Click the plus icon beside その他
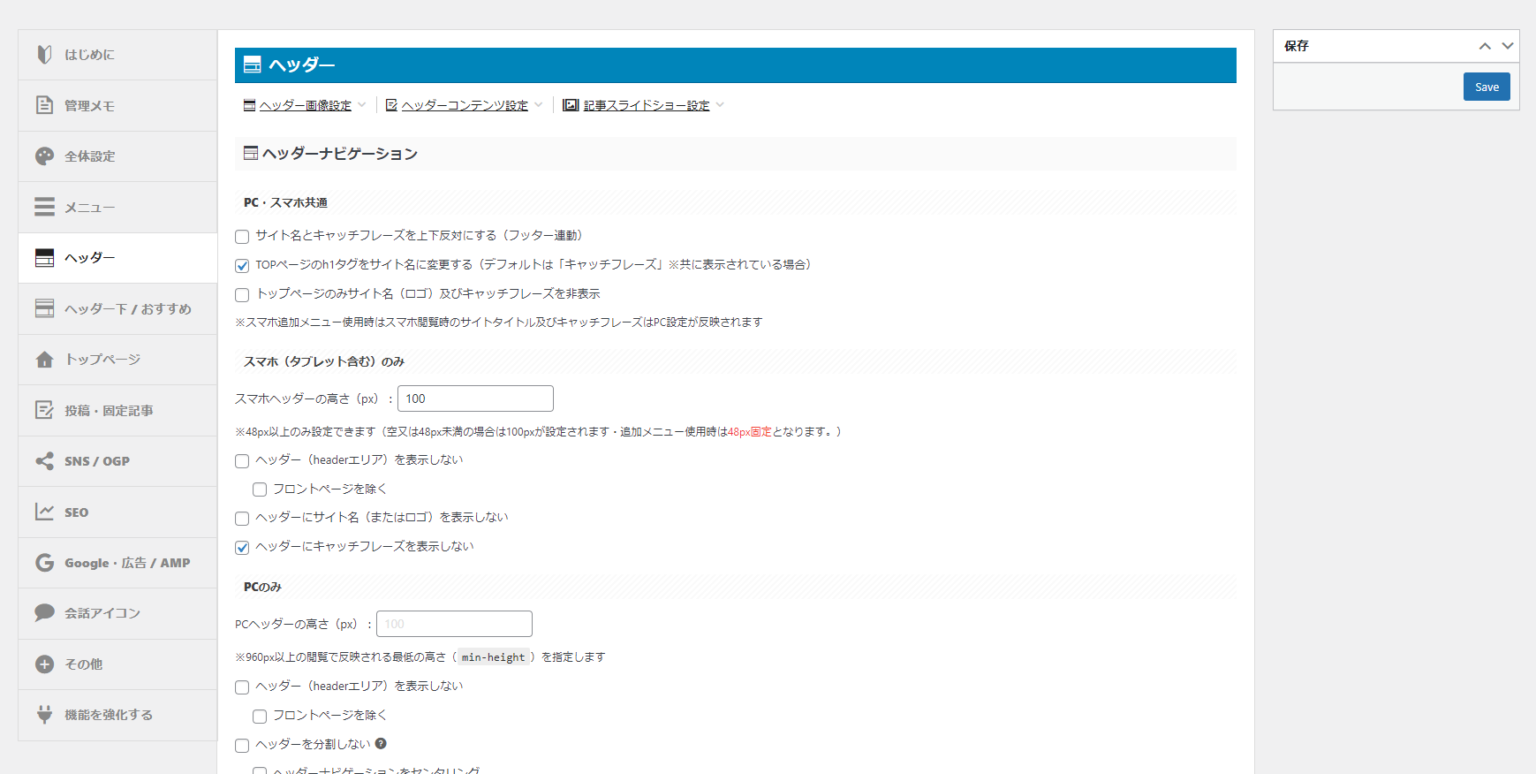Screen dimensions: 1536x774 click(44, 664)
